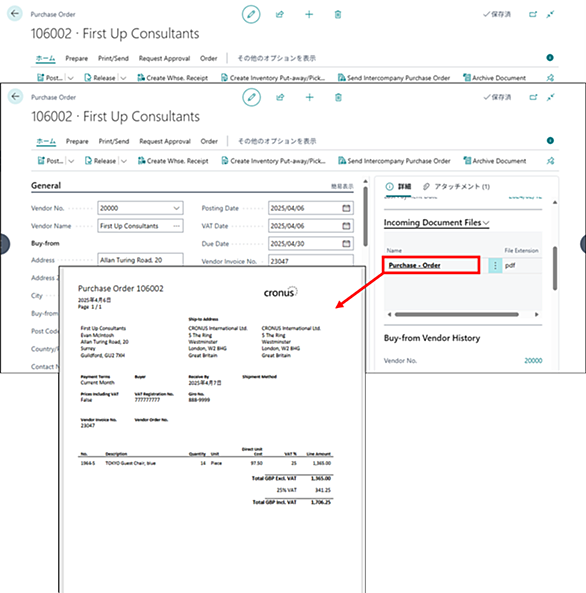Click the back arrow beside Purchase Order 106002

click(x=16, y=96)
